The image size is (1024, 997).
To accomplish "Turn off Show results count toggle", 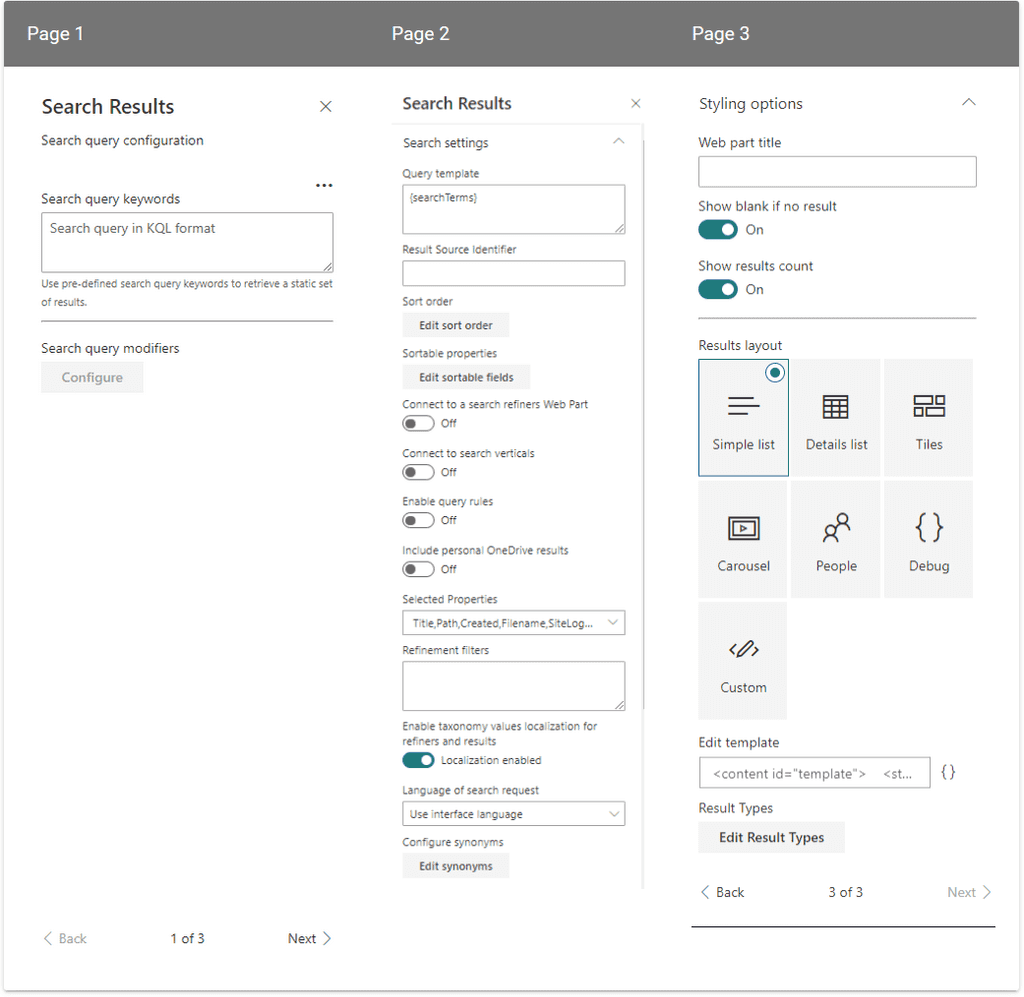I will pyautogui.click(x=717, y=290).
